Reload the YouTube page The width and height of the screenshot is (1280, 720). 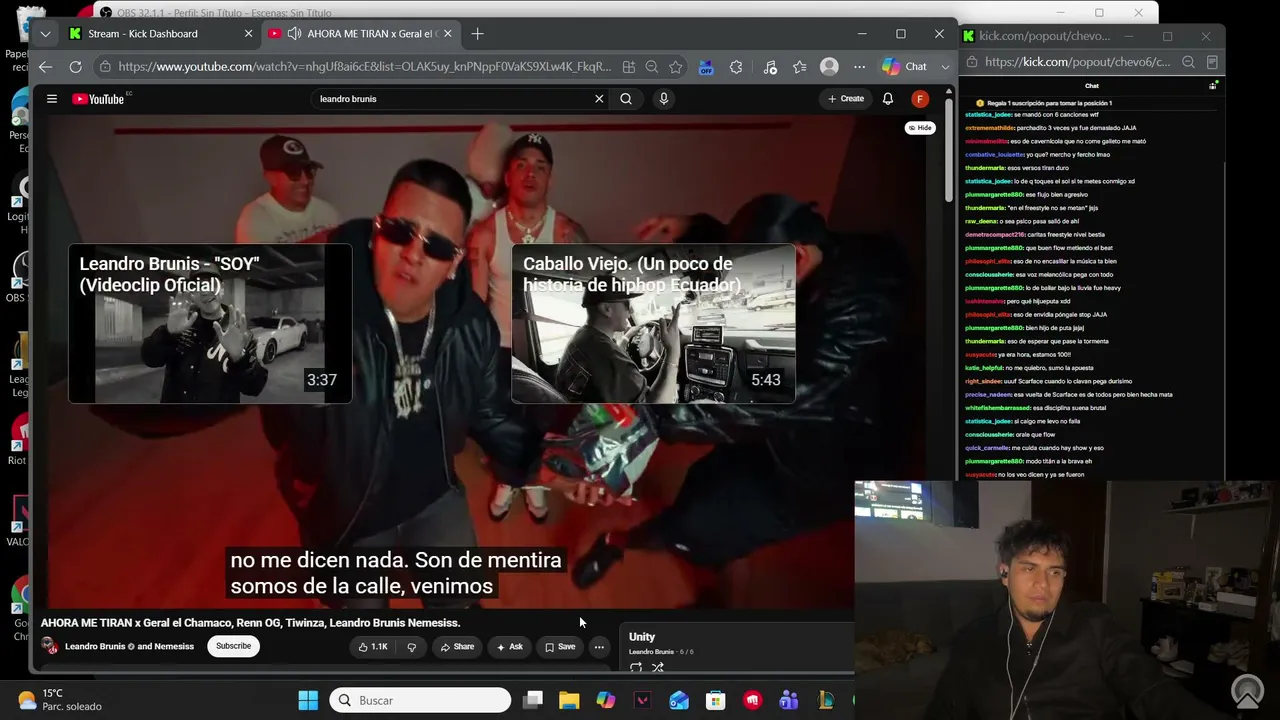click(x=75, y=67)
